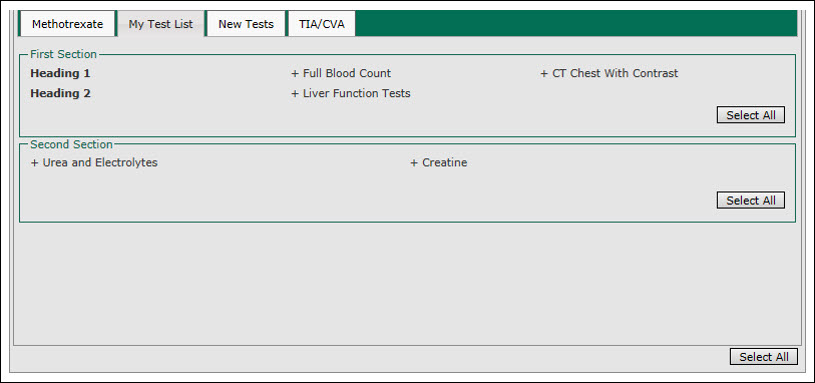Switch to the My Test List tab
The width and height of the screenshot is (815, 383).
click(x=161, y=24)
